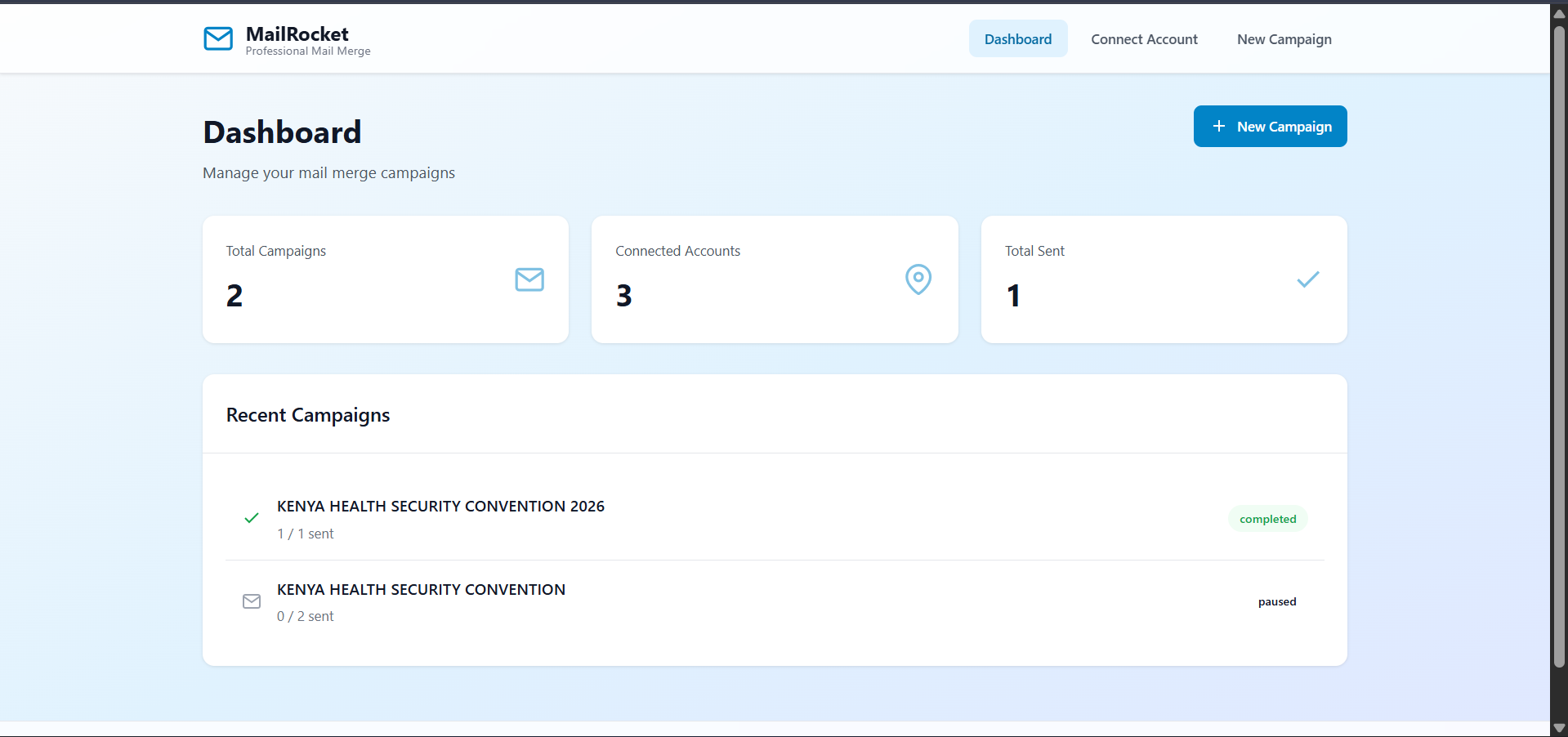Open the Dashboard tab in navigation

point(1017,39)
